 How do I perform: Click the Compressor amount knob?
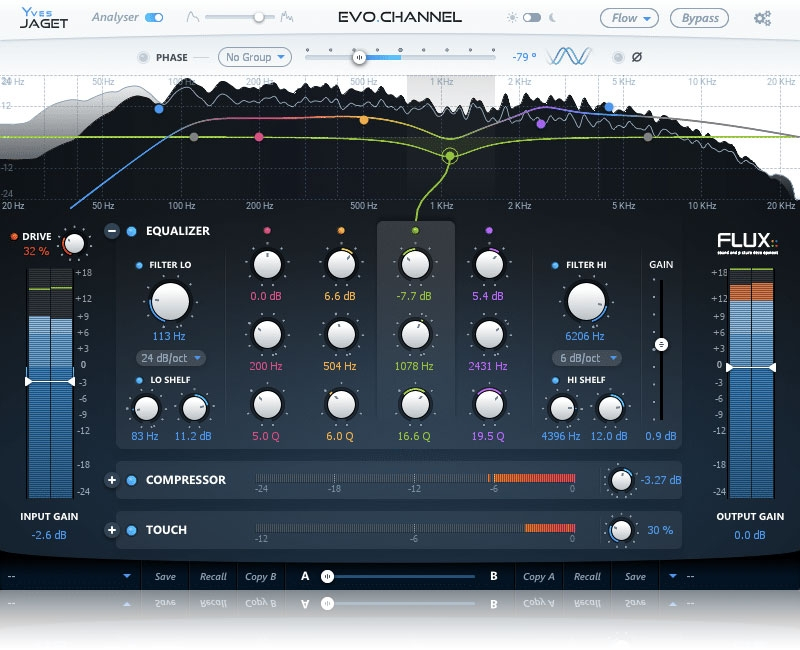pos(621,480)
